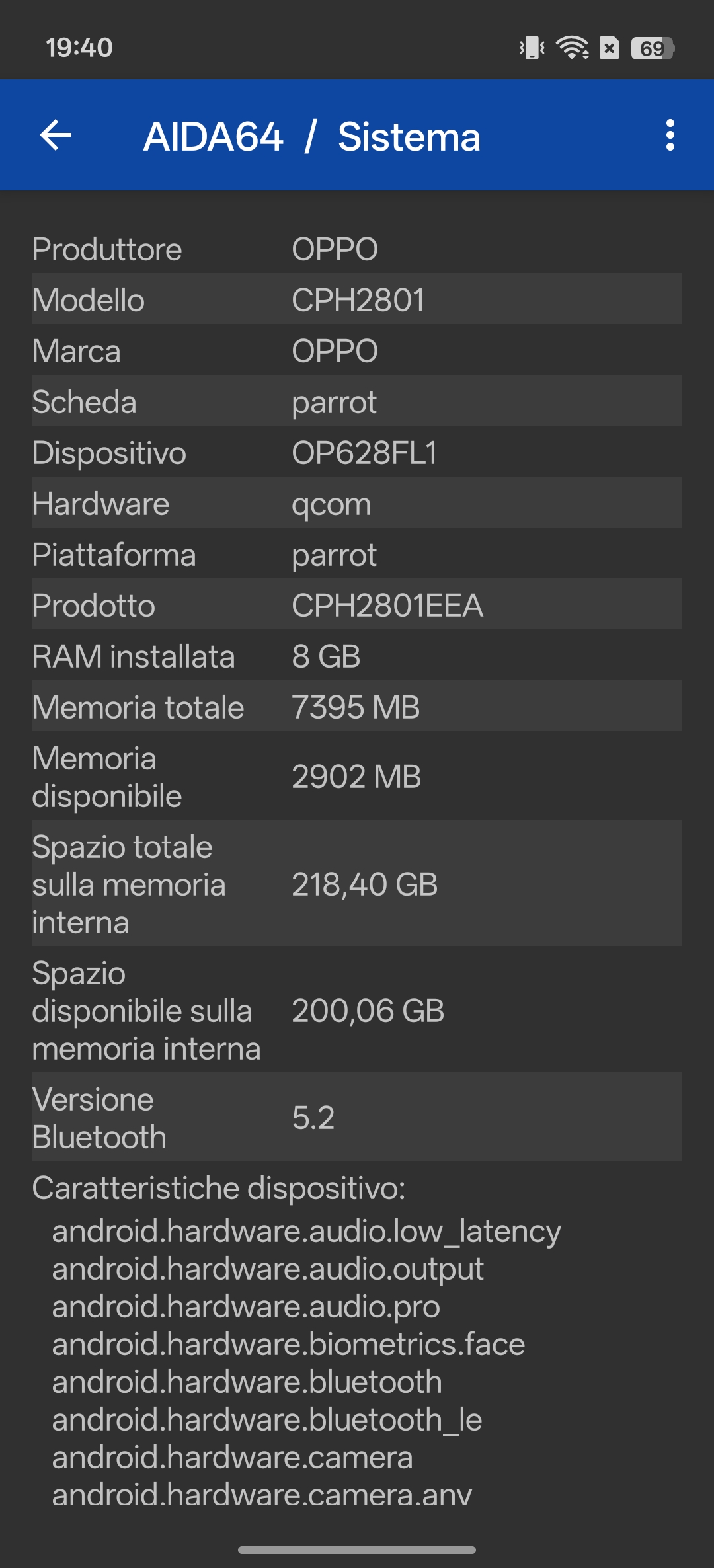Tap the bottom navigation gesture bar
714x1568 pixels.
(357, 1550)
